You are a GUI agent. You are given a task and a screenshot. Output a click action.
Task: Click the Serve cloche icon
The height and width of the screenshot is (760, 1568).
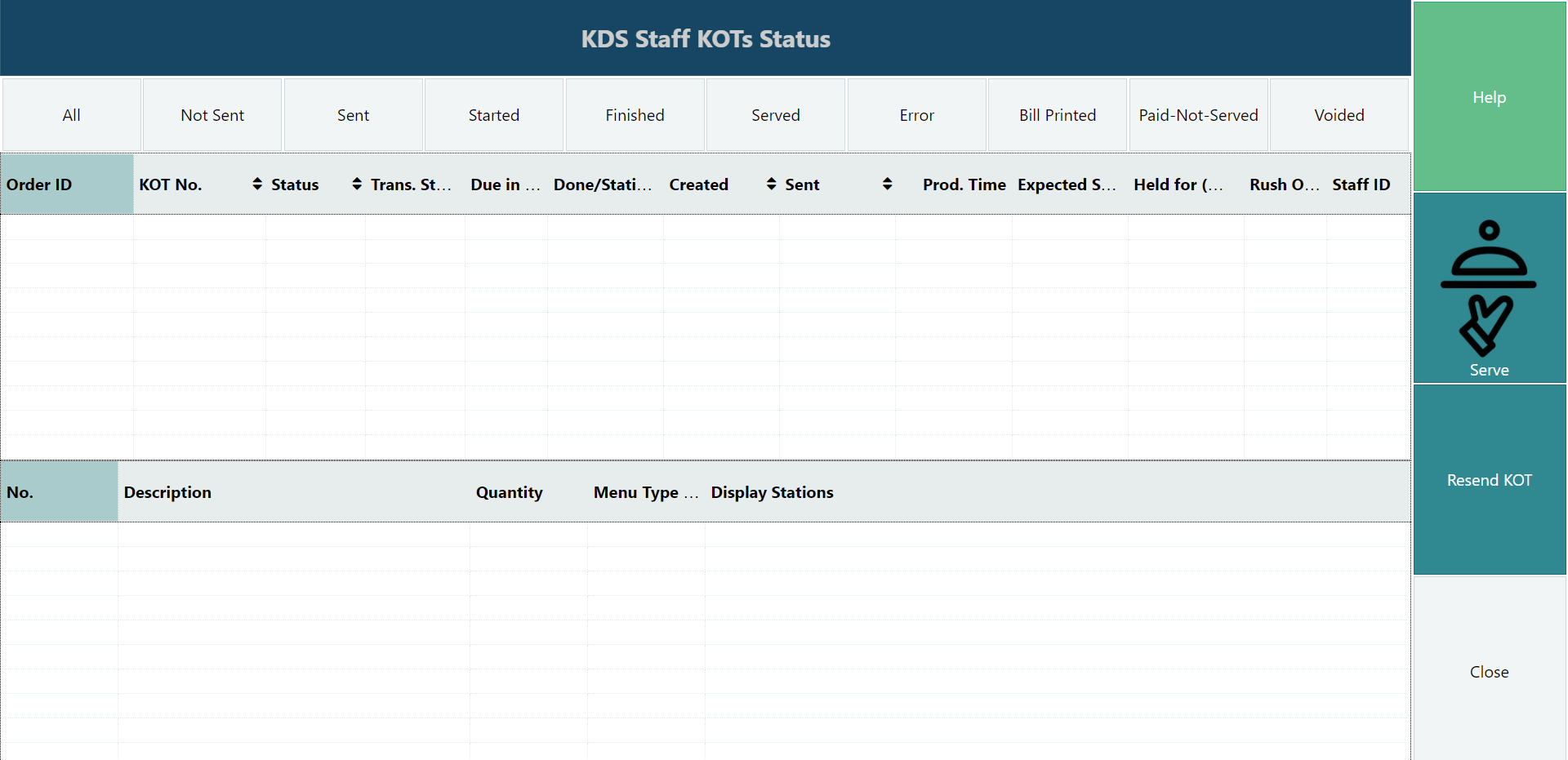click(1488, 286)
